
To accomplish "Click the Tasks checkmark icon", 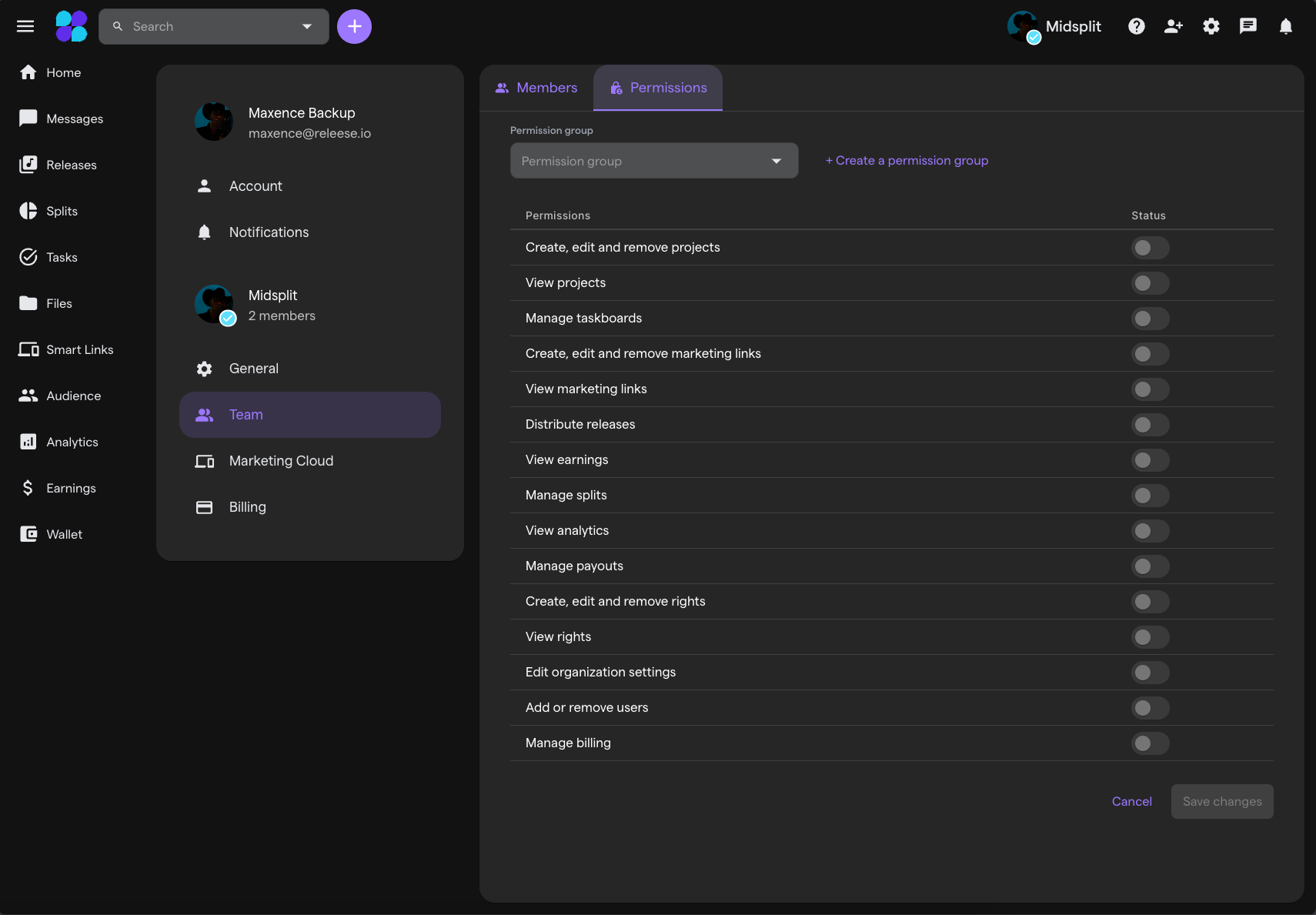I will coord(28,257).
